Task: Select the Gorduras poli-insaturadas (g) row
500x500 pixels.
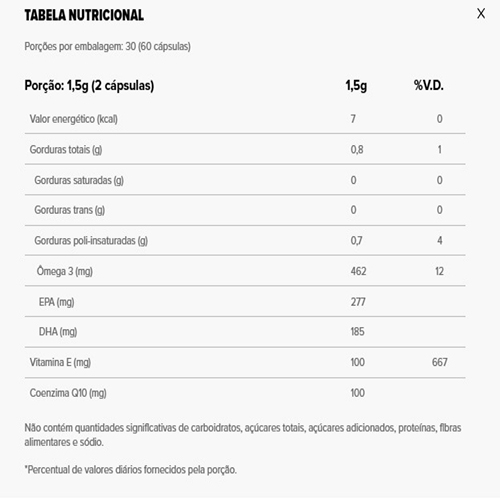Action: tap(245, 240)
